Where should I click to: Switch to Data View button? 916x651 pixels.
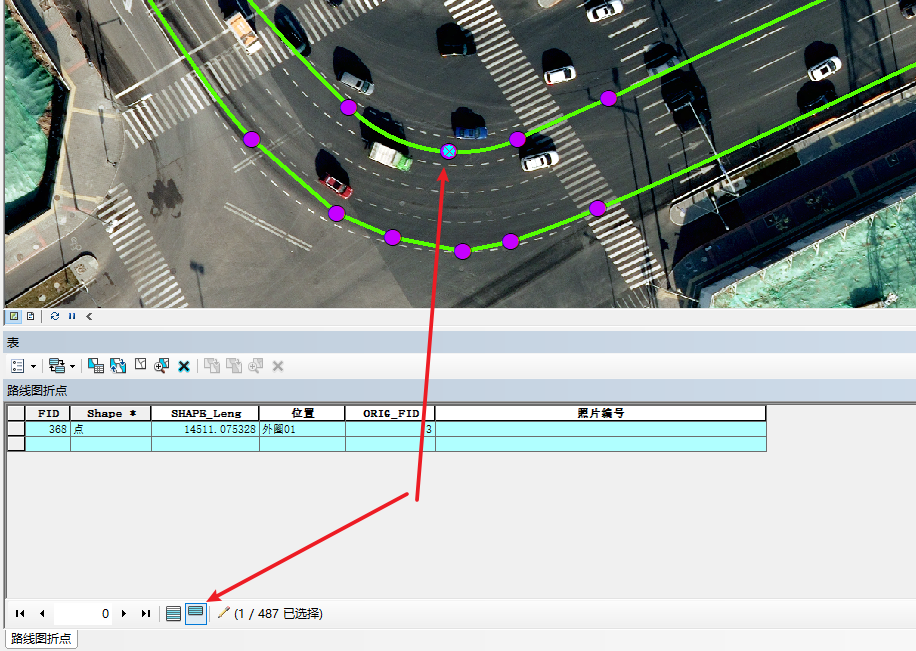(x=14, y=316)
